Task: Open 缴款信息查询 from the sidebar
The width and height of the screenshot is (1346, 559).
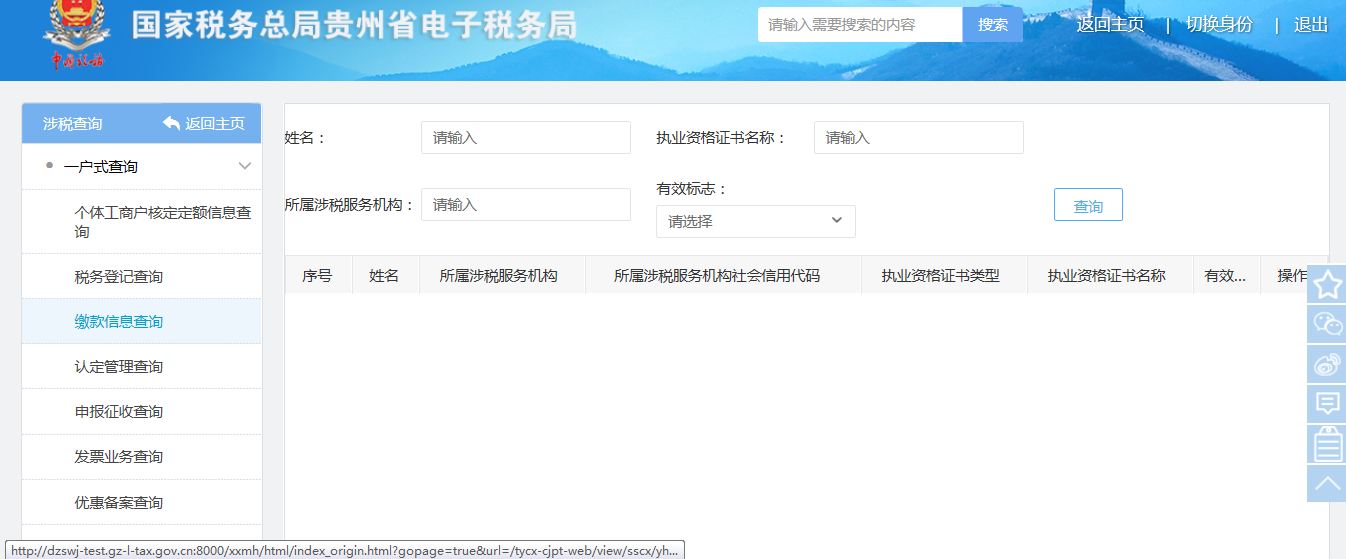Action: pyautogui.click(x=119, y=322)
